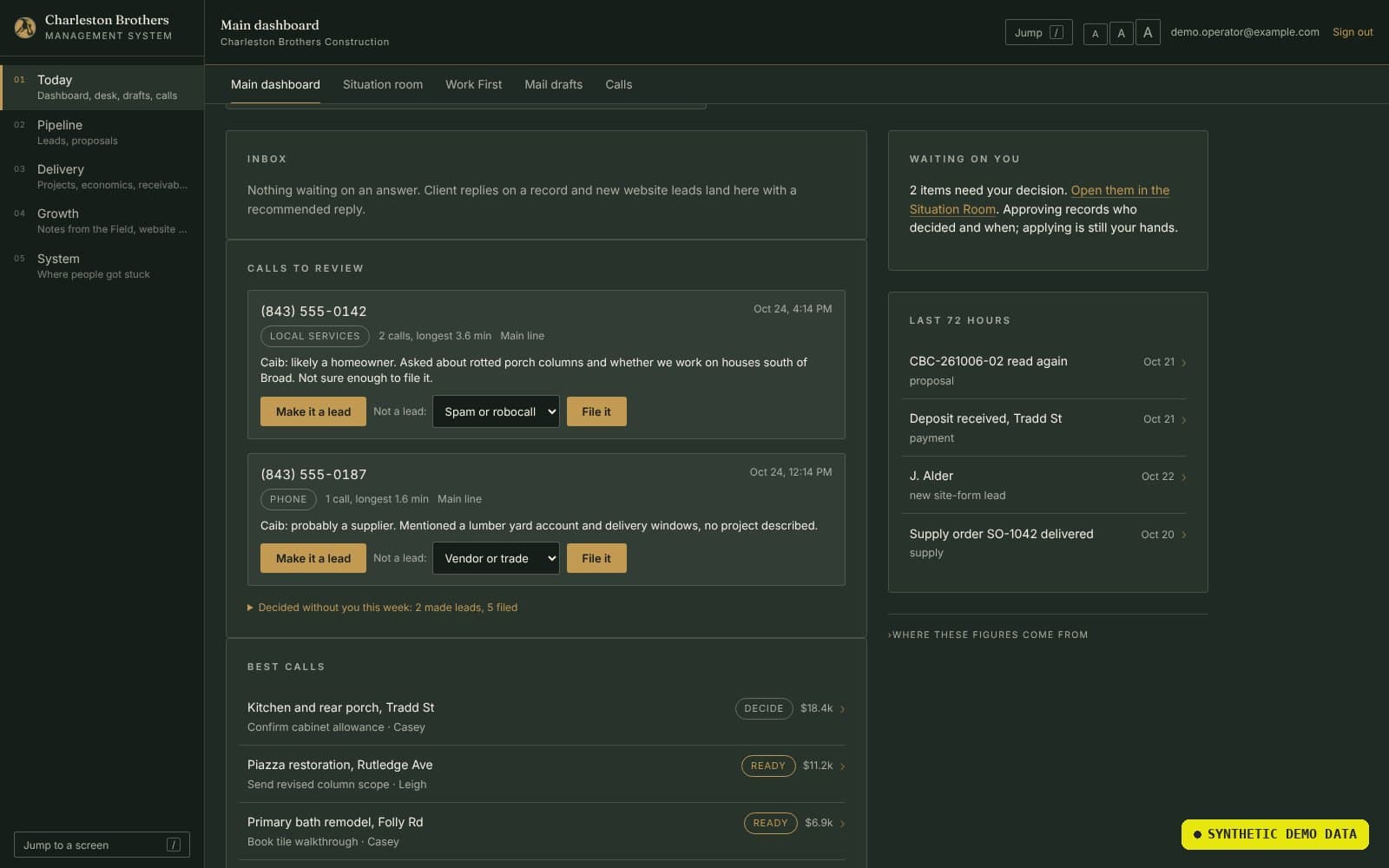This screenshot has height=868, width=1389.
Task: Click chevron beside Primary bath remodel $6.9k
Action: [x=842, y=824]
